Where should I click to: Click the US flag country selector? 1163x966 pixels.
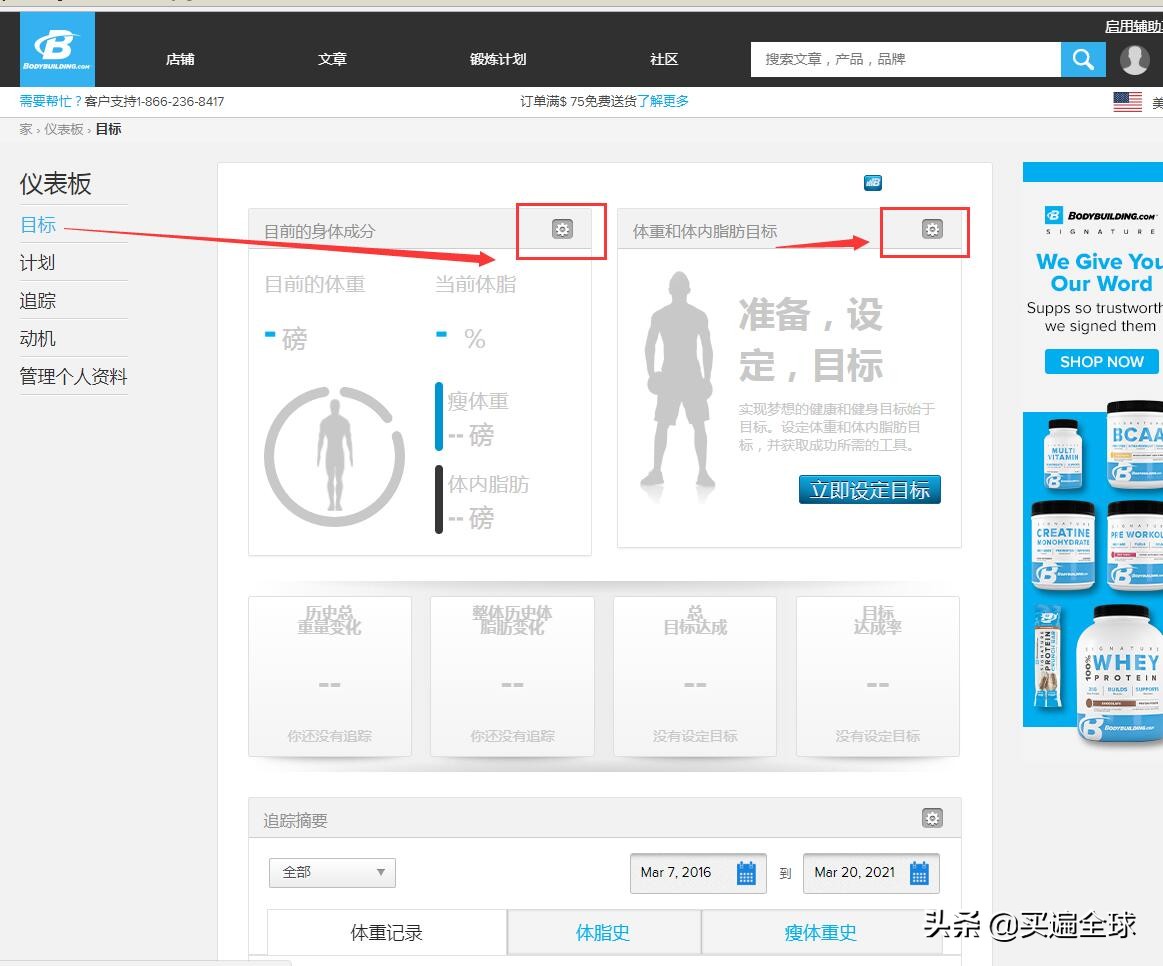(x=1127, y=100)
